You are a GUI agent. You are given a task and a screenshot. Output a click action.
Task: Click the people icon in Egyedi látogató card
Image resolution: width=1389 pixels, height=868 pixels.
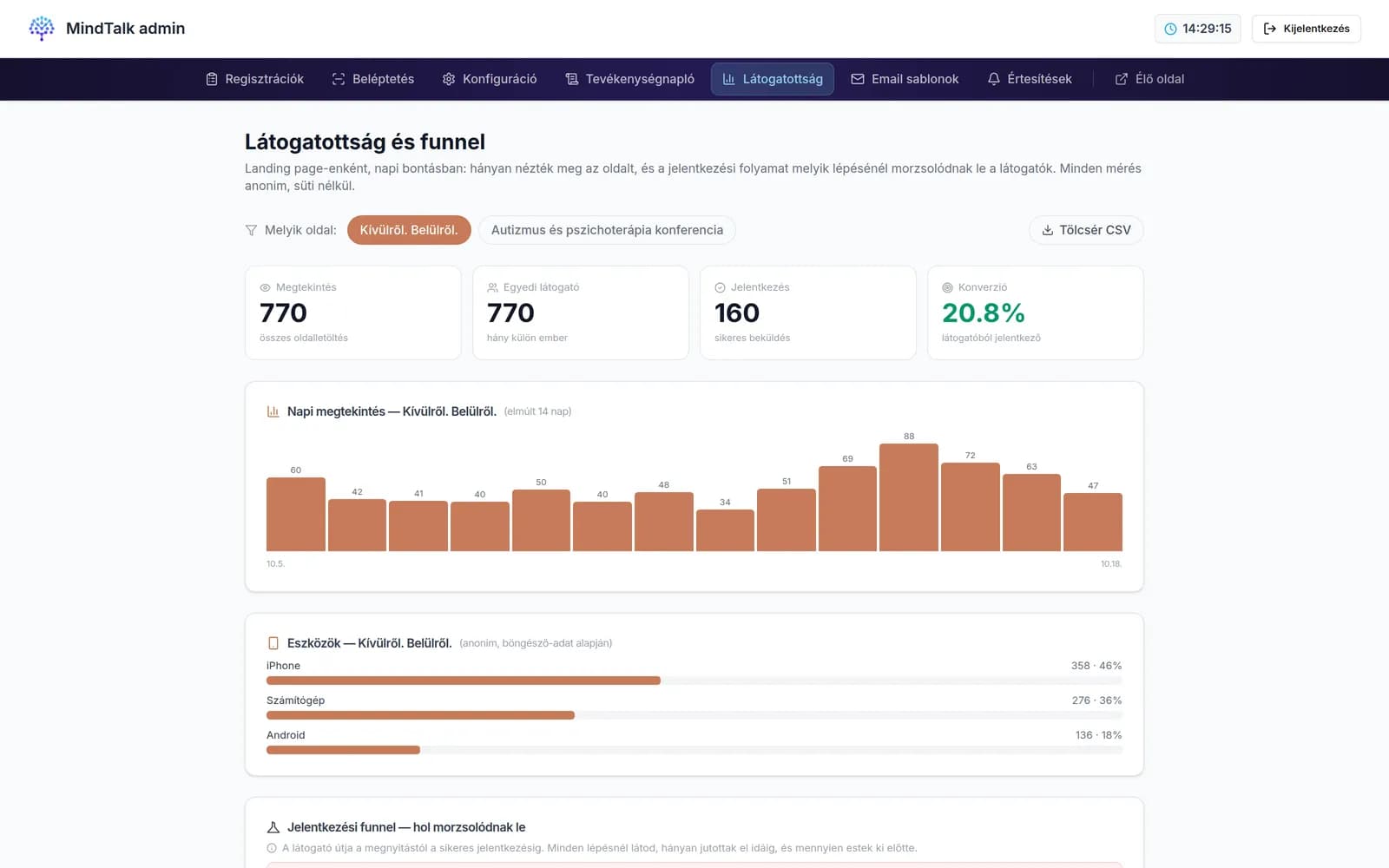[492, 287]
